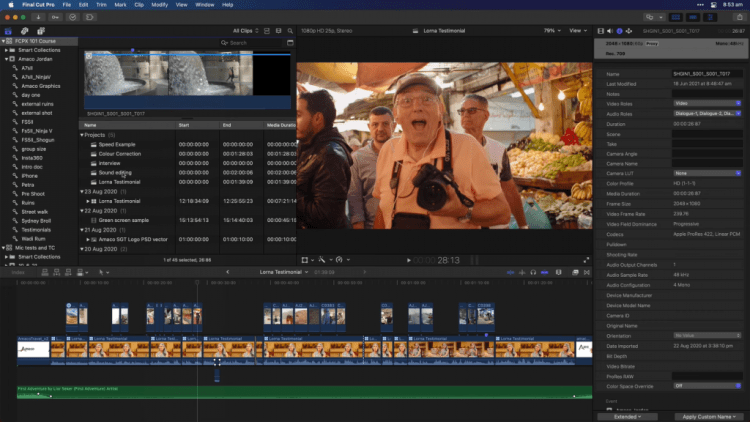Viewport: 750px width, 422px height.
Task: Open the viewer zoom 79% dropdown
Action: (551, 31)
